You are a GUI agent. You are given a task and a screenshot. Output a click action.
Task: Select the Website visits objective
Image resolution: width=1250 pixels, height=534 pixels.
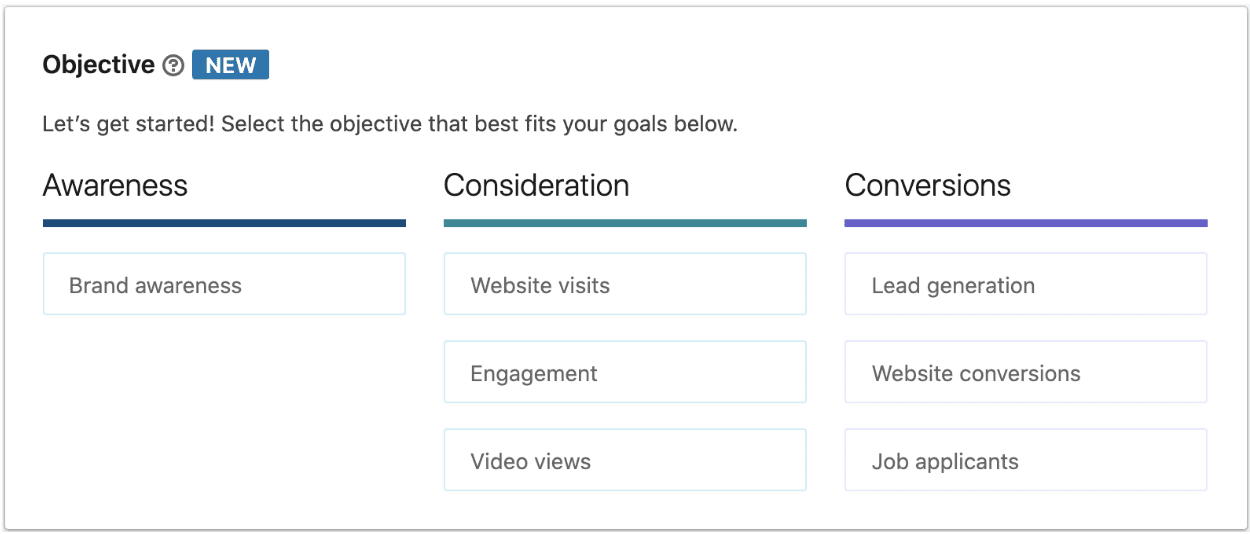tap(625, 284)
